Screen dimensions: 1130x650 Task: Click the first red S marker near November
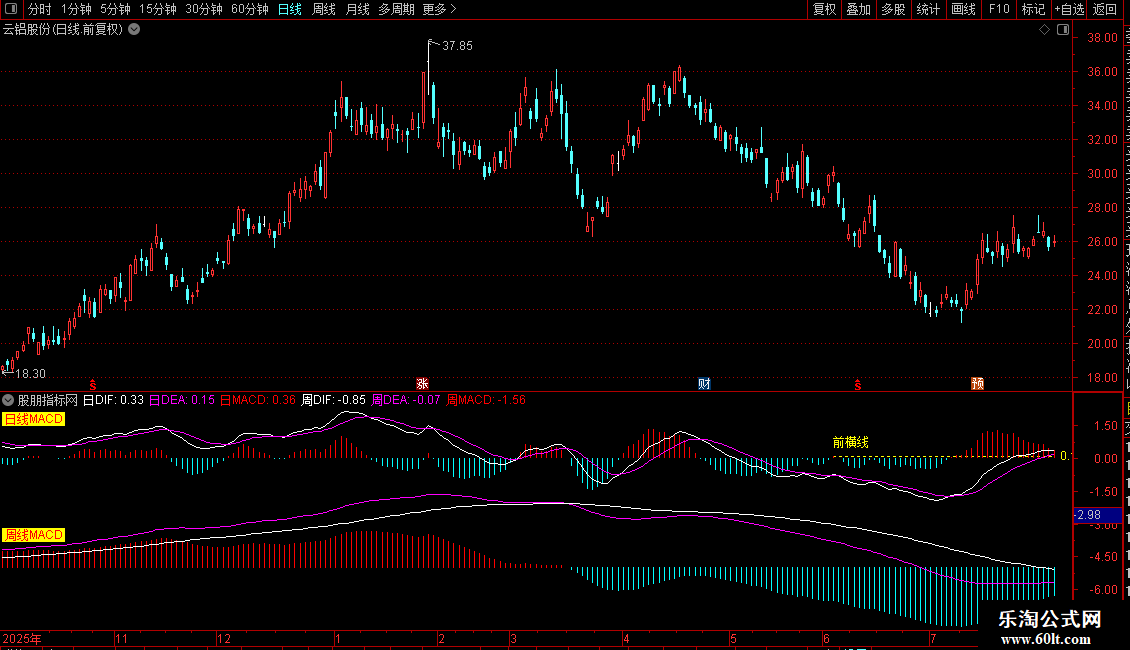point(93,385)
